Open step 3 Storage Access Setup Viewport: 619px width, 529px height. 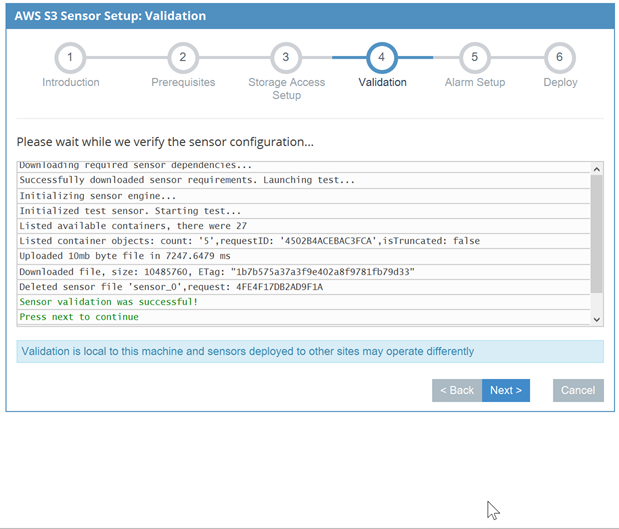286,58
